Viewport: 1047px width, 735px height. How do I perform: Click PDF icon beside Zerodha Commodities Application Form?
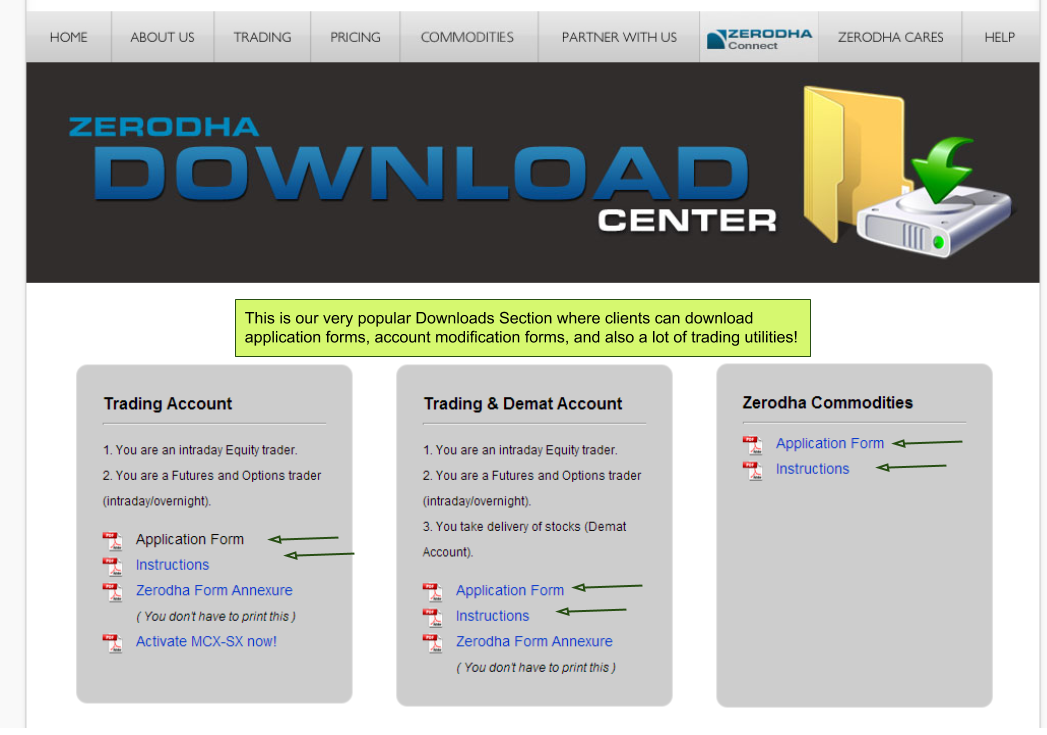click(753, 445)
